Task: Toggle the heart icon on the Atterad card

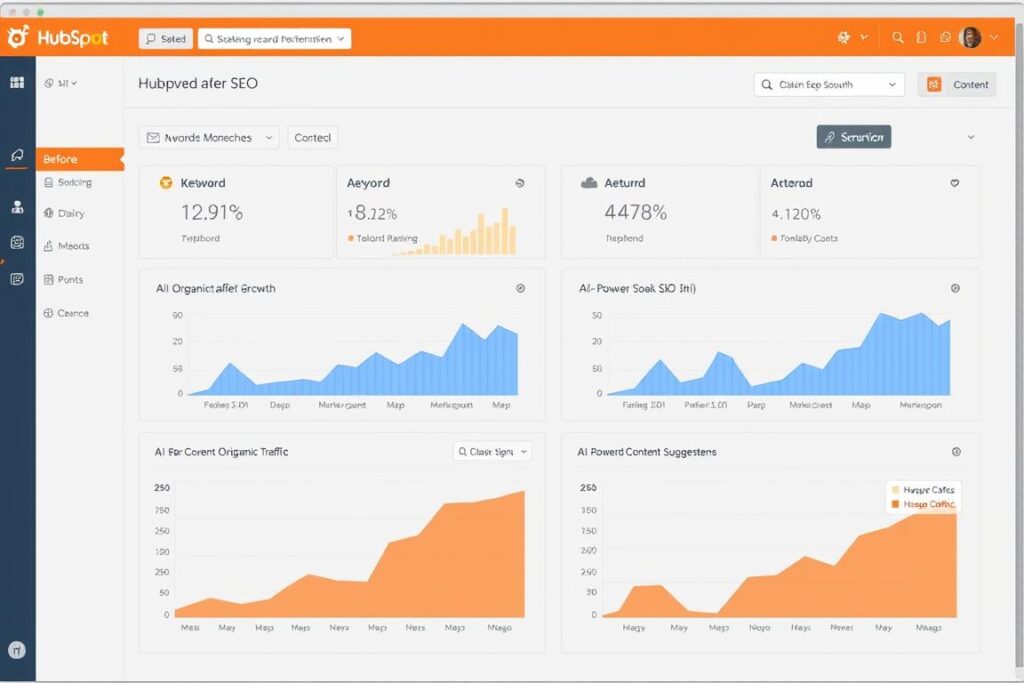Action: [955, 182]
